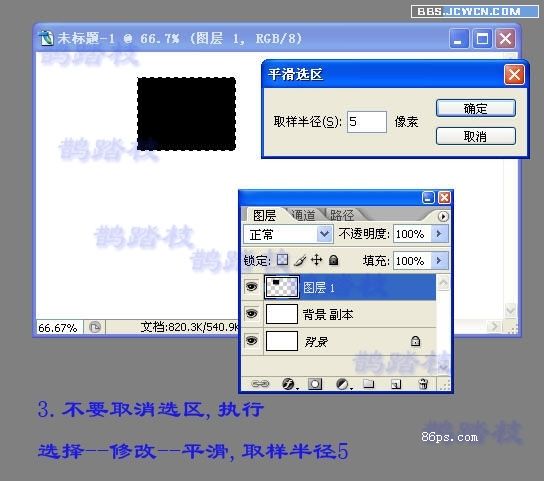Select the 背景 layer name

pyautogui.click(x=316, y=342)
